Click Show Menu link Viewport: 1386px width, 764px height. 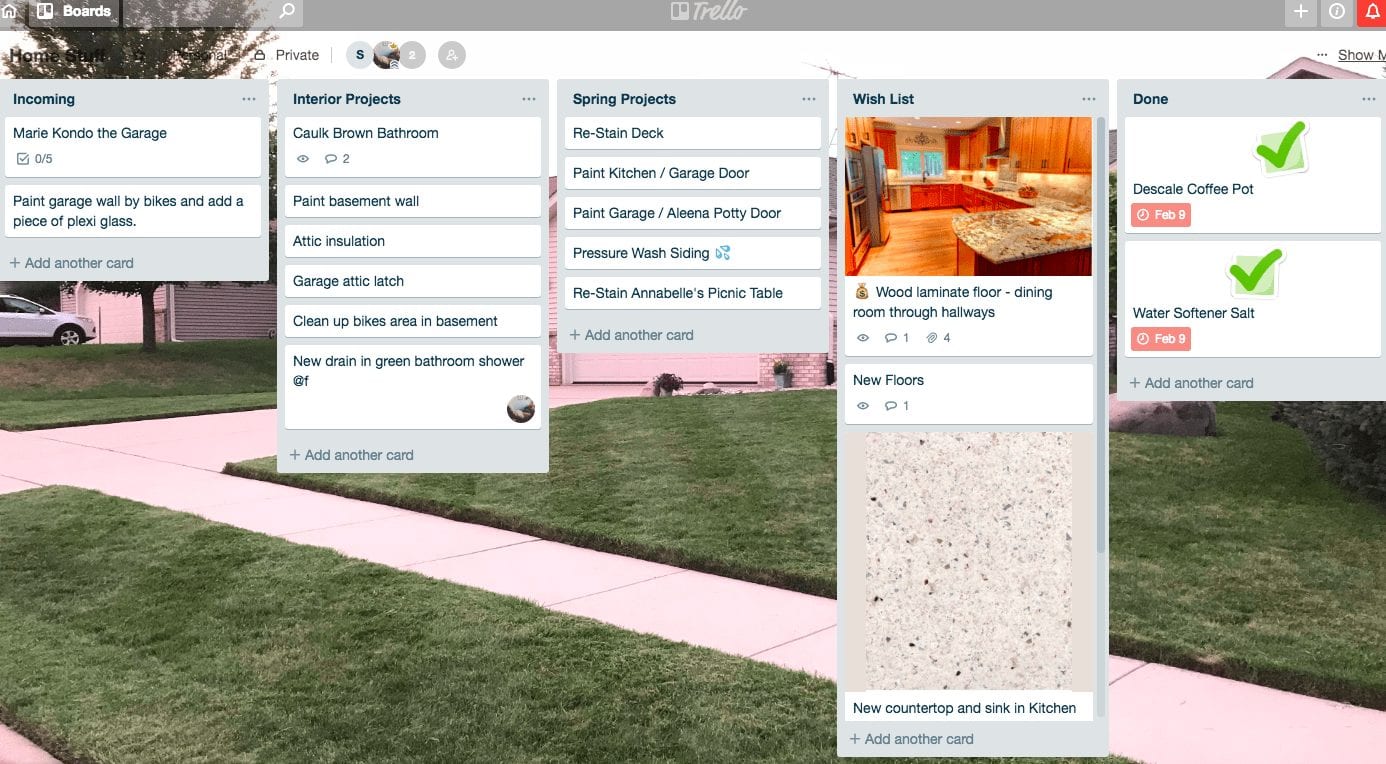[1361, 55]
